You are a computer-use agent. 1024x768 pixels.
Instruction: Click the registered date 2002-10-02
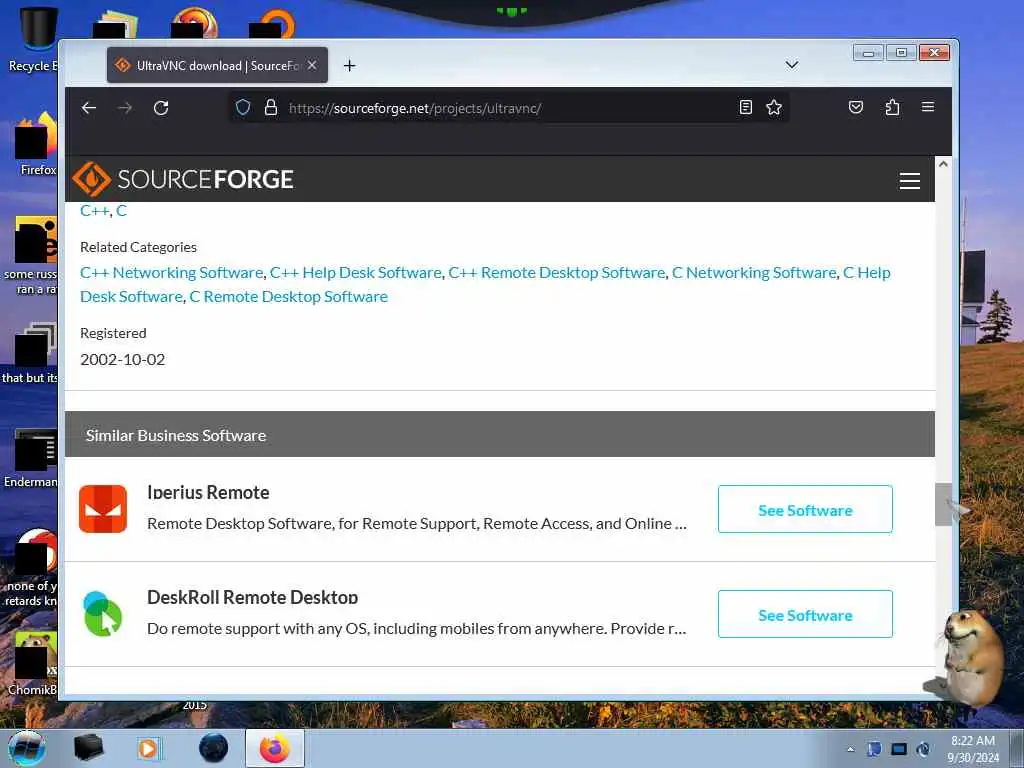[123, 359]
